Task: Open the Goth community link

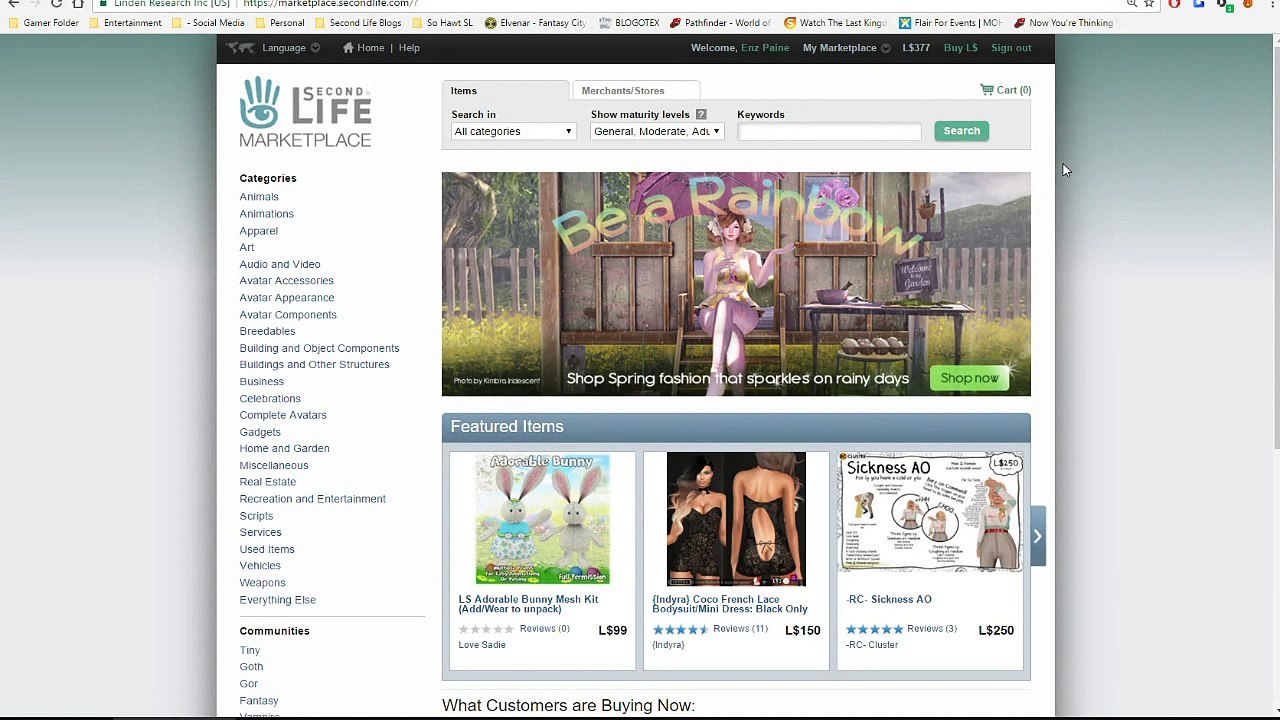Action: 251,667
